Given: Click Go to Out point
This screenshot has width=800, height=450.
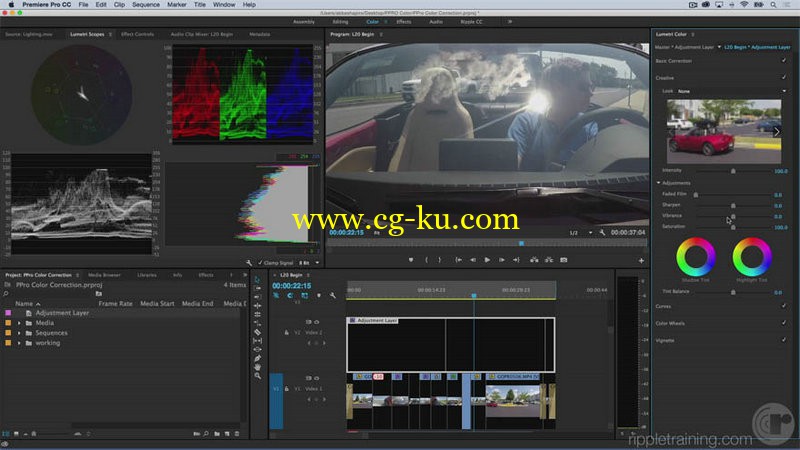Looking at the screenshot, I should tap(516, 260).
